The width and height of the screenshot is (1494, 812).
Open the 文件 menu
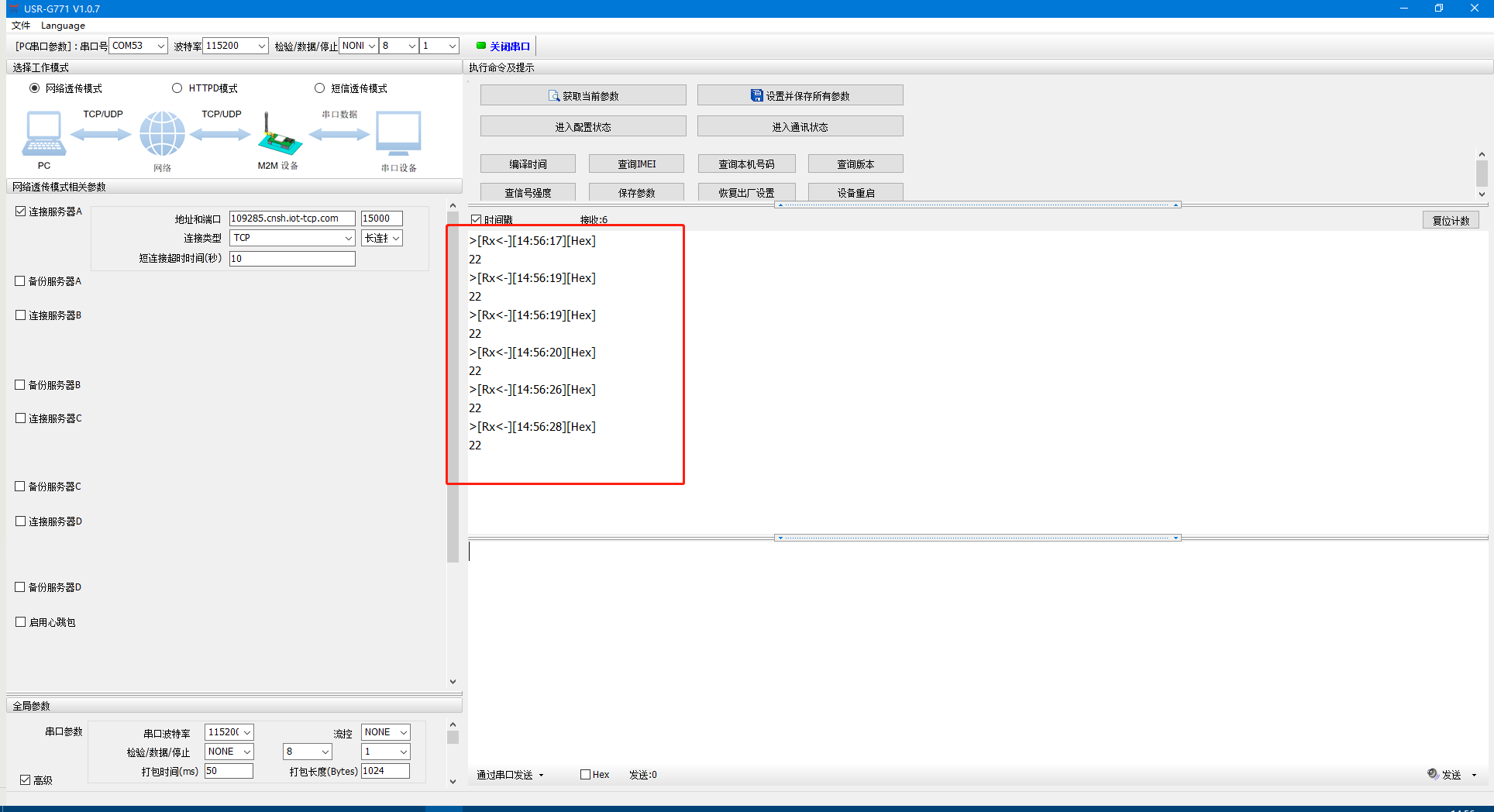[21, 26]
